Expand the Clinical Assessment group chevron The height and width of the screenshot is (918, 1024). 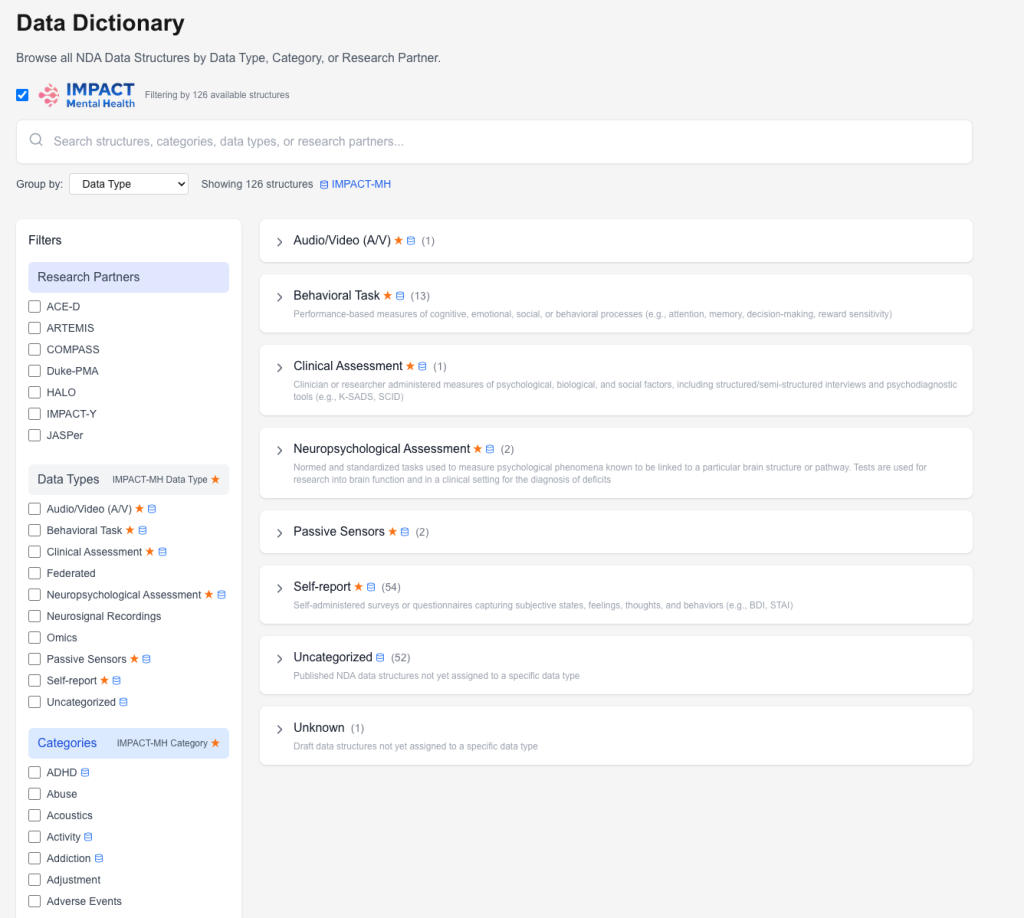(280, 367)
